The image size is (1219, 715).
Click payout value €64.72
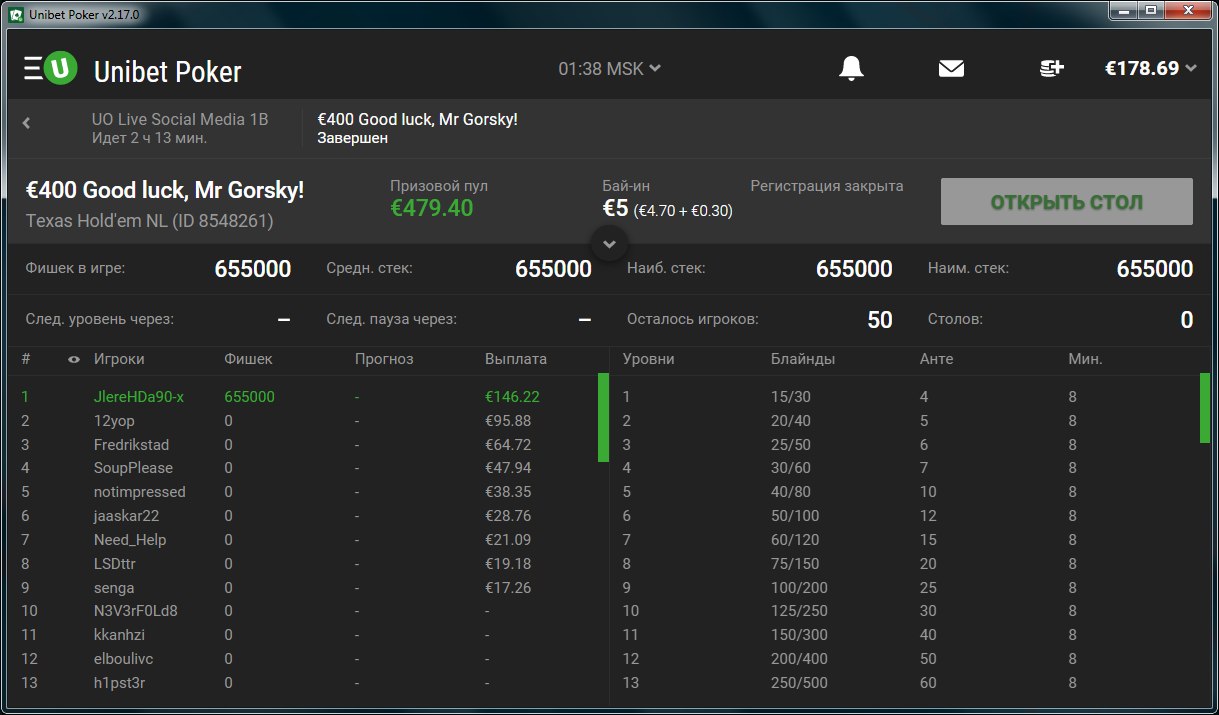(x=508, y=444)
